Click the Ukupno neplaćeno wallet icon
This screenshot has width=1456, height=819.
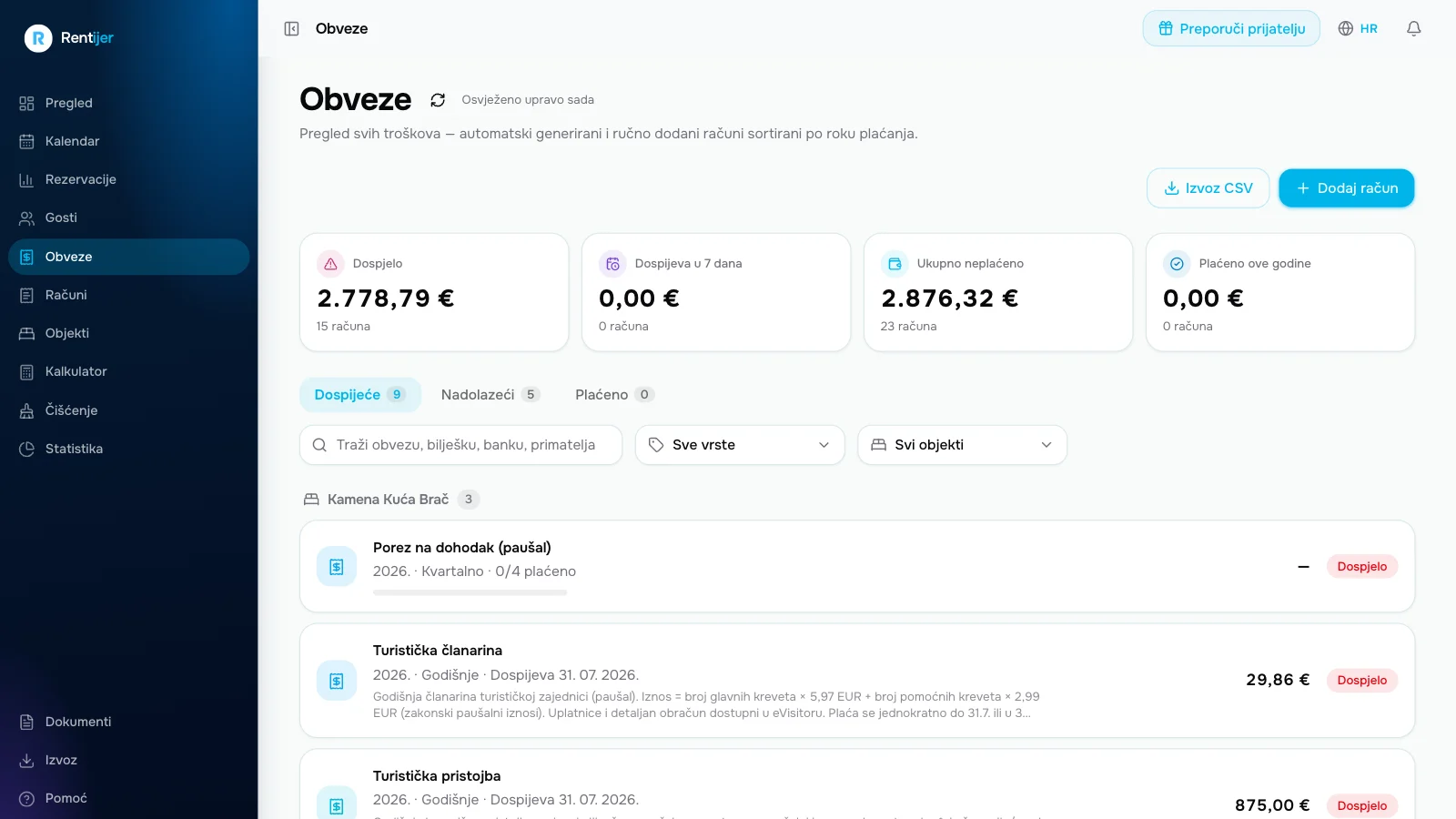click(895, 264)
